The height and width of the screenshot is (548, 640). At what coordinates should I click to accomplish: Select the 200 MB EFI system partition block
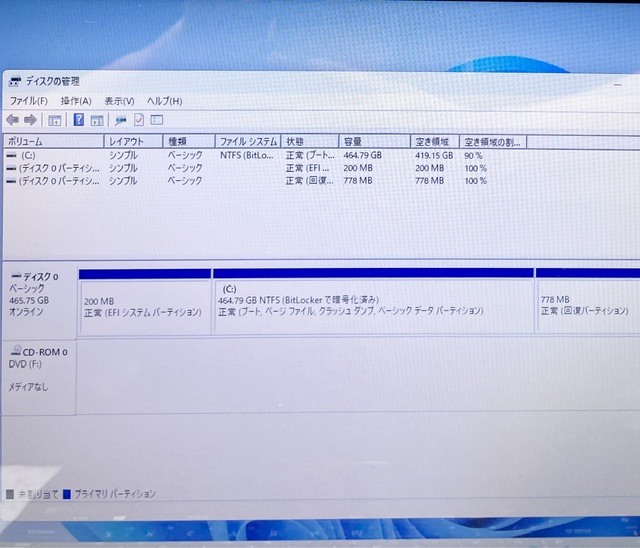click(145, 302)
